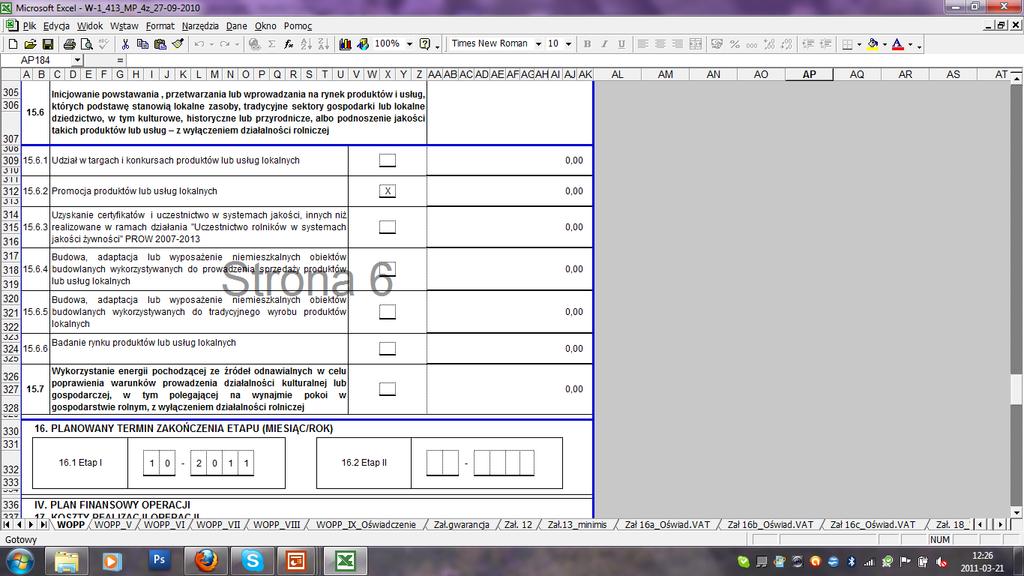Image resolution: width=1024 pixels, height=576 pixels.
Task: Save the workbook with the floppy icon
Action: click(48, 44)
